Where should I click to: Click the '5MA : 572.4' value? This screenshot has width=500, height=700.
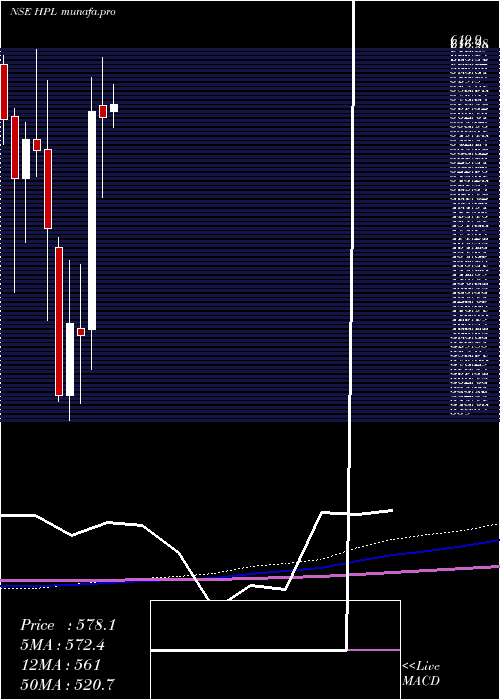(x=65, y=645)
